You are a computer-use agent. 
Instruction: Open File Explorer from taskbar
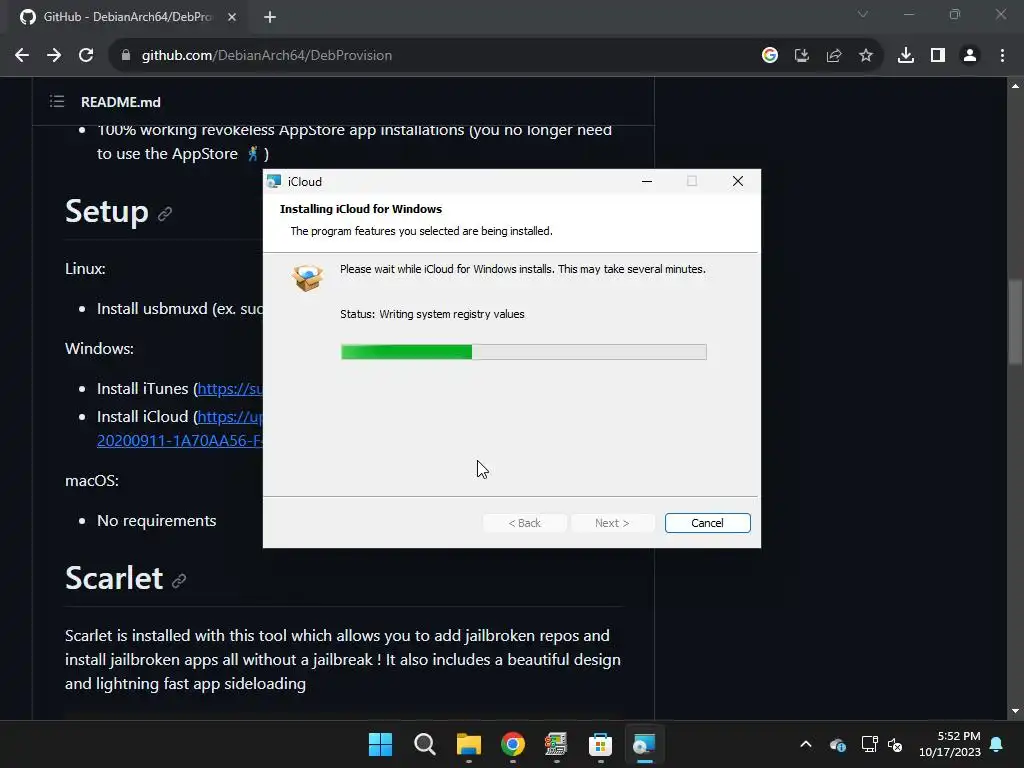pyautogui.click(x=468, y=744)
